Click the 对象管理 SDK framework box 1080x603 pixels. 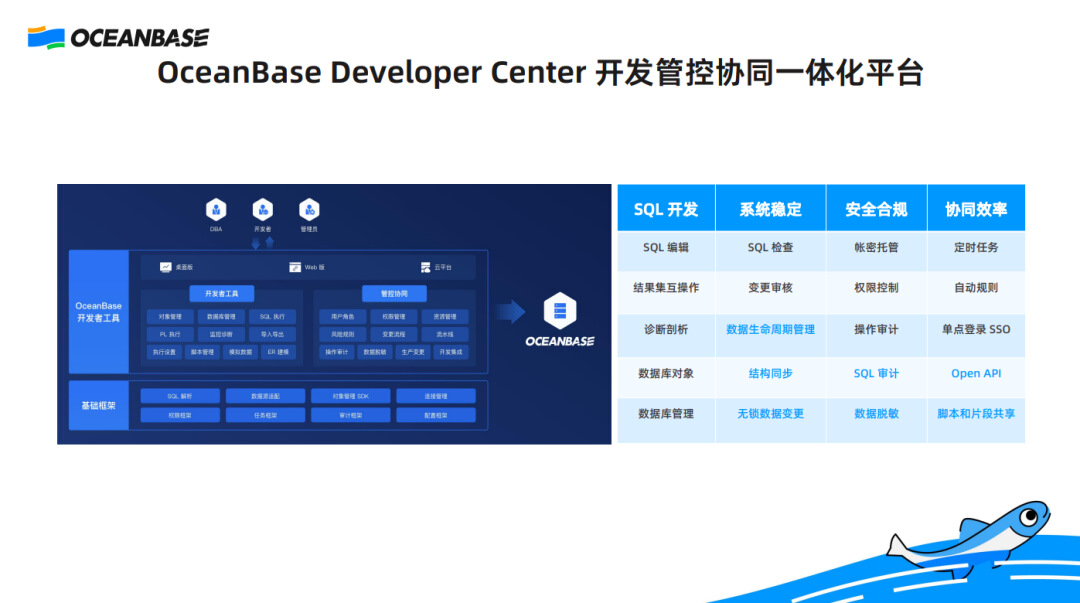point(351,396)
